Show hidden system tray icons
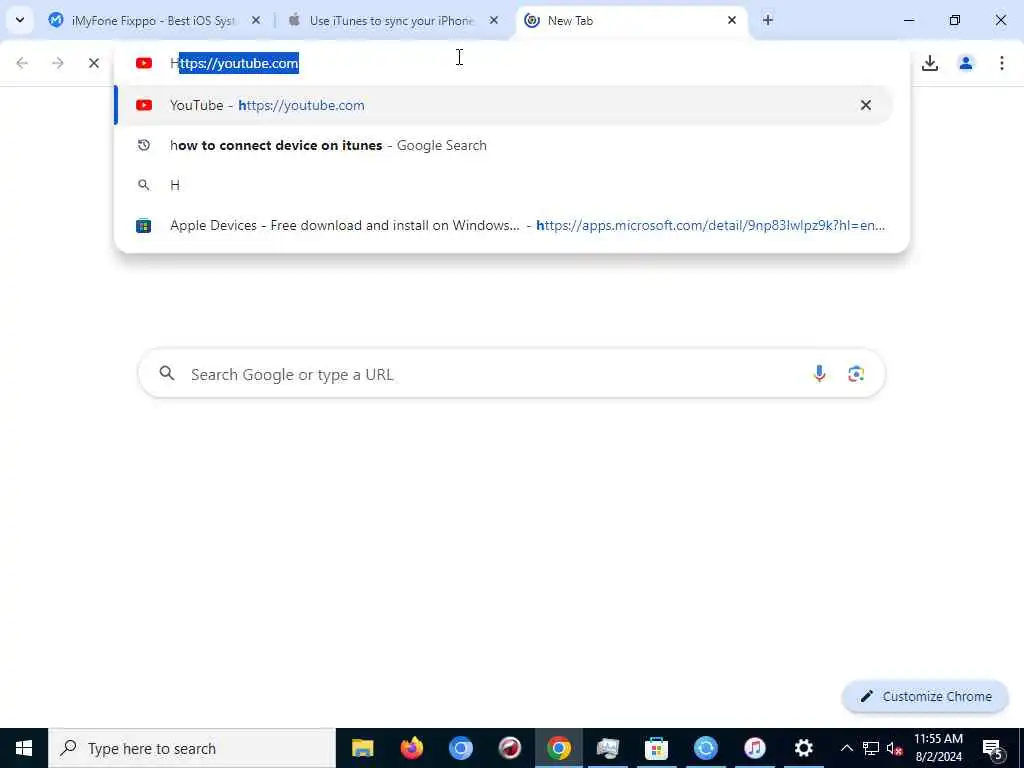Screen dimensions: 1024x768 pyautogui.click(x=846, y=748)
